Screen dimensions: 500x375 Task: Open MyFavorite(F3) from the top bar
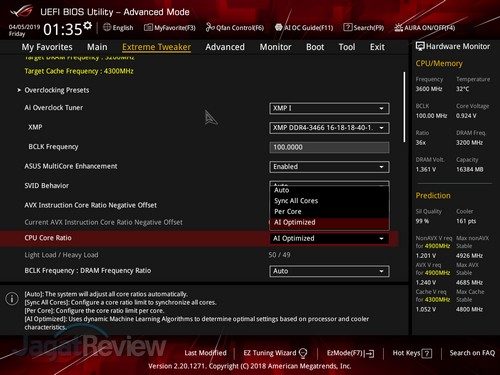coord(170,28)
